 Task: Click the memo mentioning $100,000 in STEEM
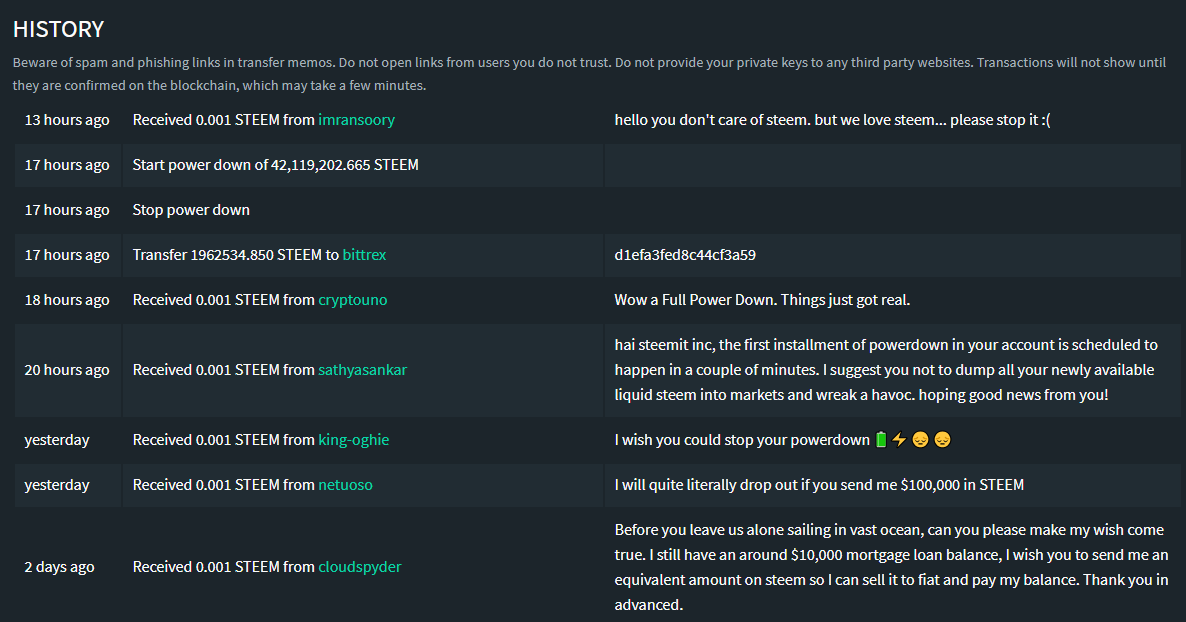819,485
